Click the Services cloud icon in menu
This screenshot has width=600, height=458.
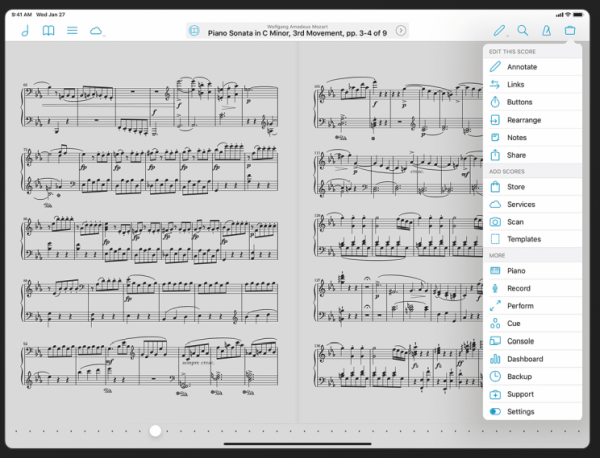495,204
